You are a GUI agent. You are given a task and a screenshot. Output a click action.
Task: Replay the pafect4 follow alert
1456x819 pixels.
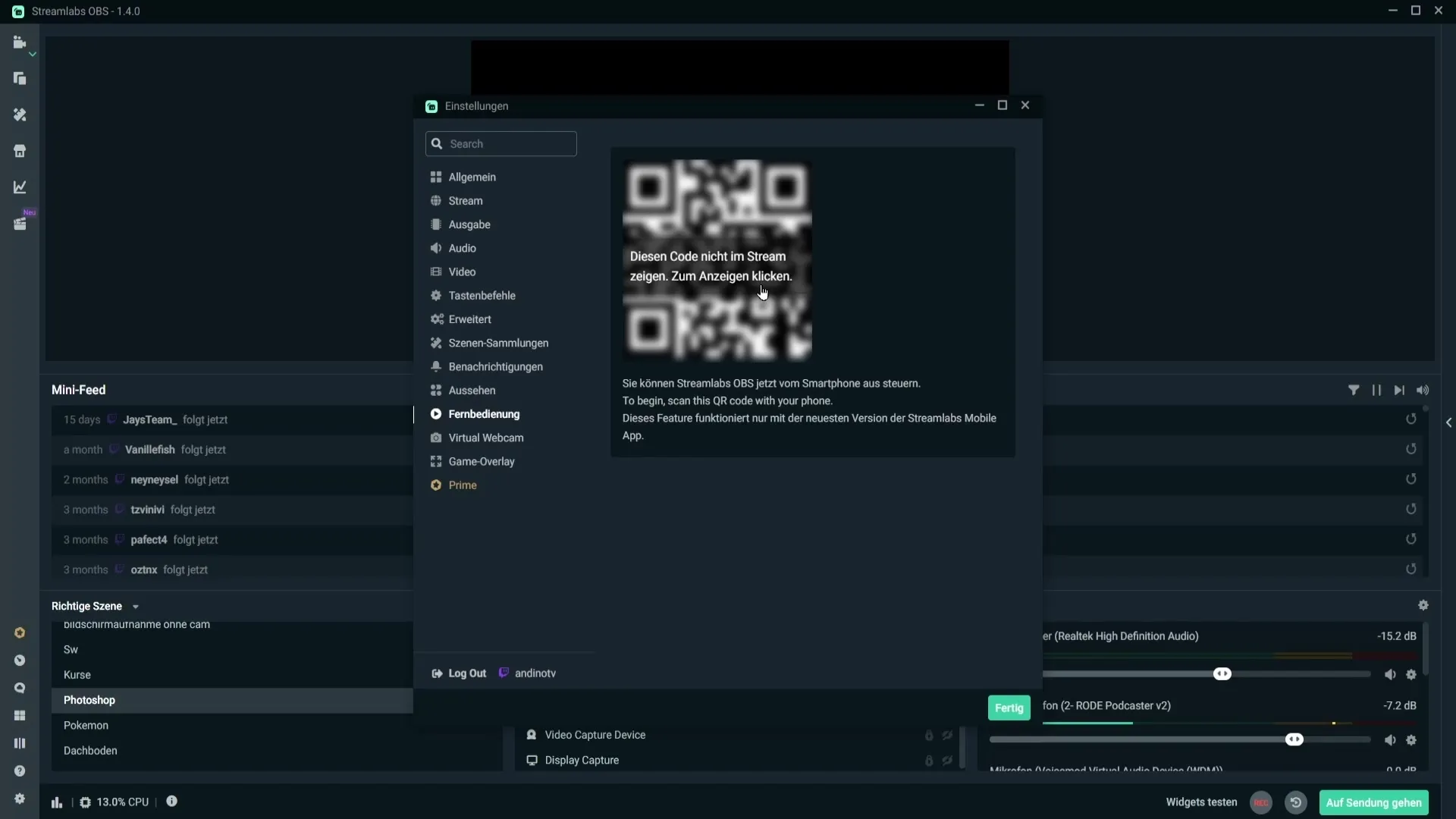1411,539
